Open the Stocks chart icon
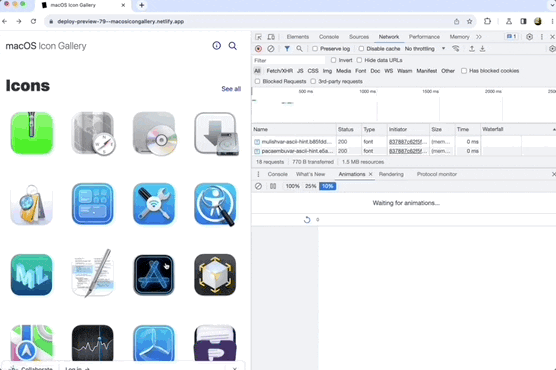The width and height of the screenshot is (556, 370). tap(93, 343)
